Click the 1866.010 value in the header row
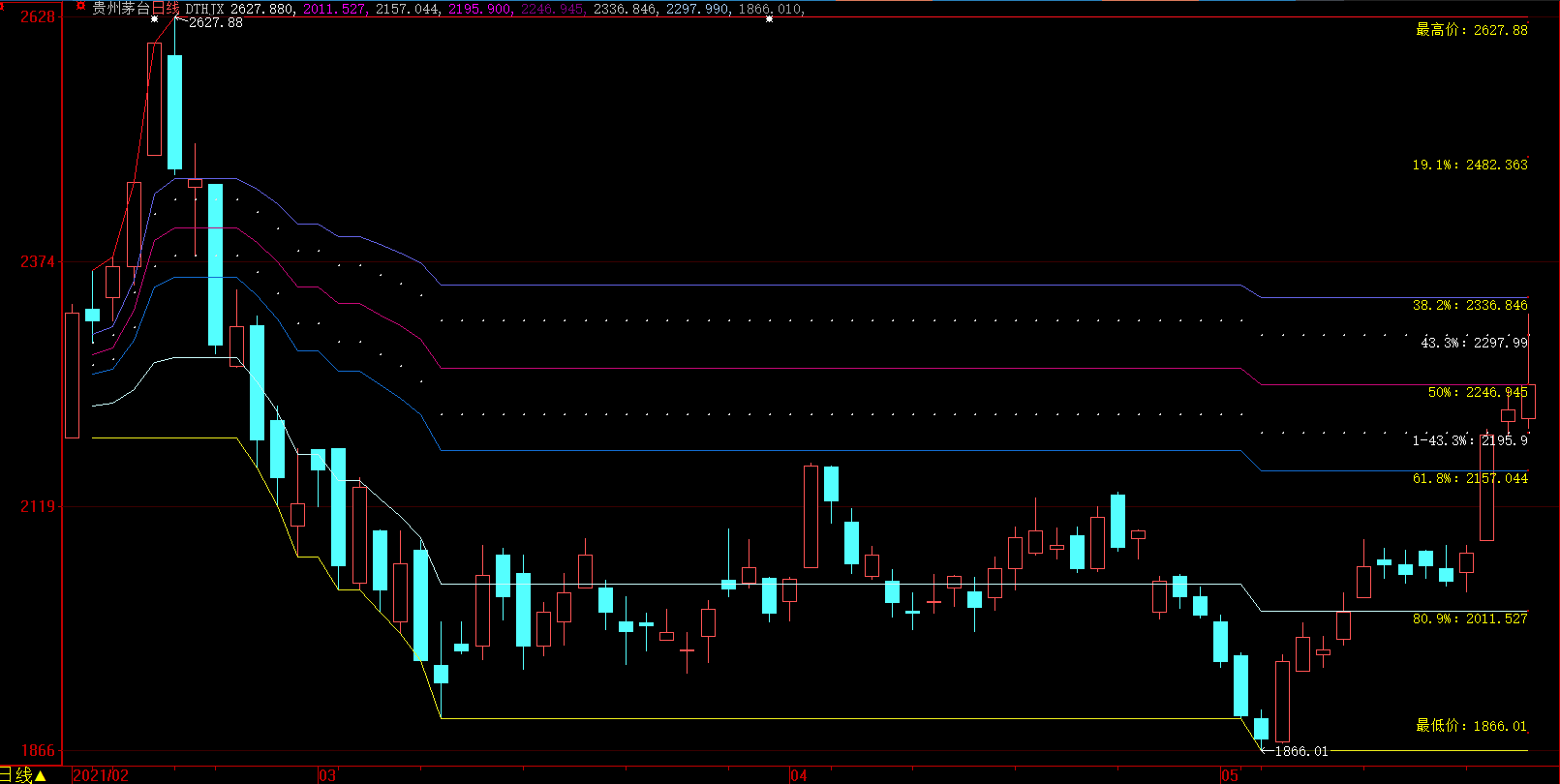The image size is (1560, 784). tap(771, 9)
